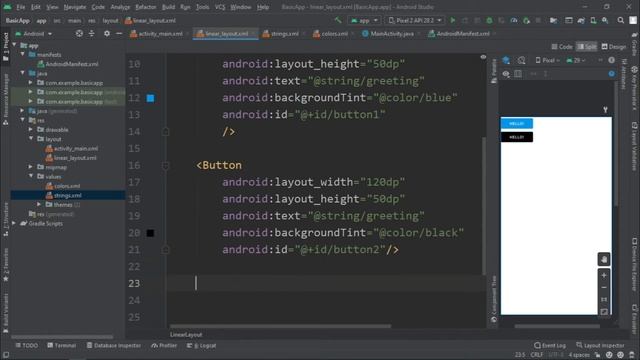Zoom in the preview with the plus icon

(x=604, y=276)
